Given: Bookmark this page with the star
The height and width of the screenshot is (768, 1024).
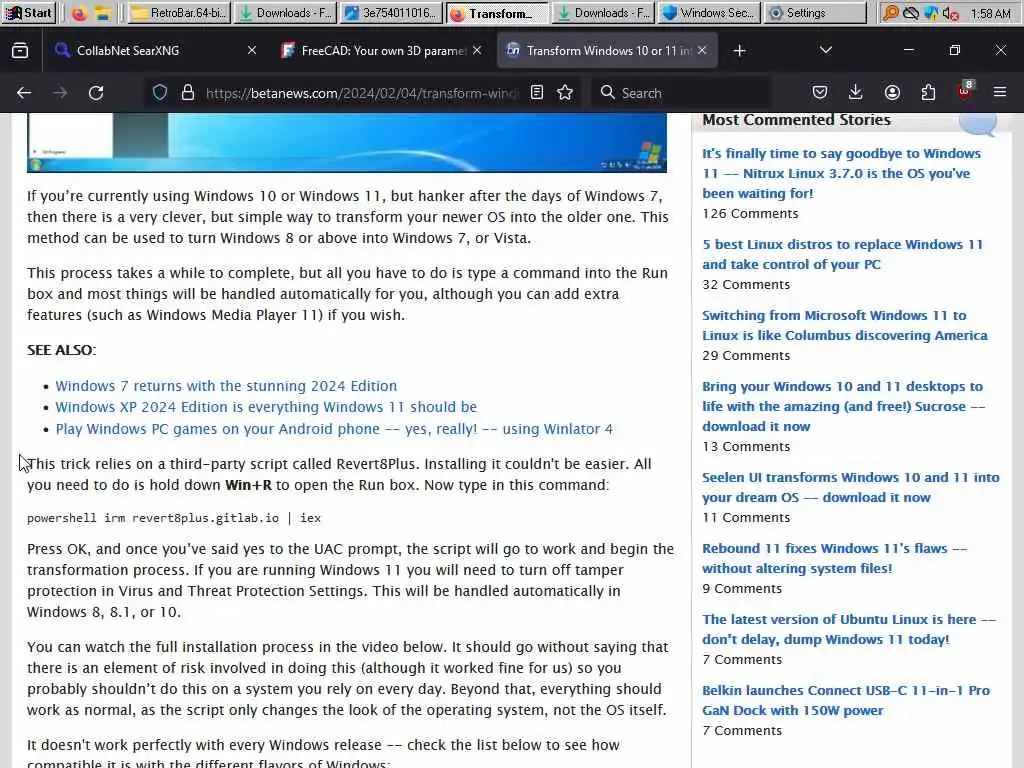Looking at the screenshot, I should (x=566, y=93).
